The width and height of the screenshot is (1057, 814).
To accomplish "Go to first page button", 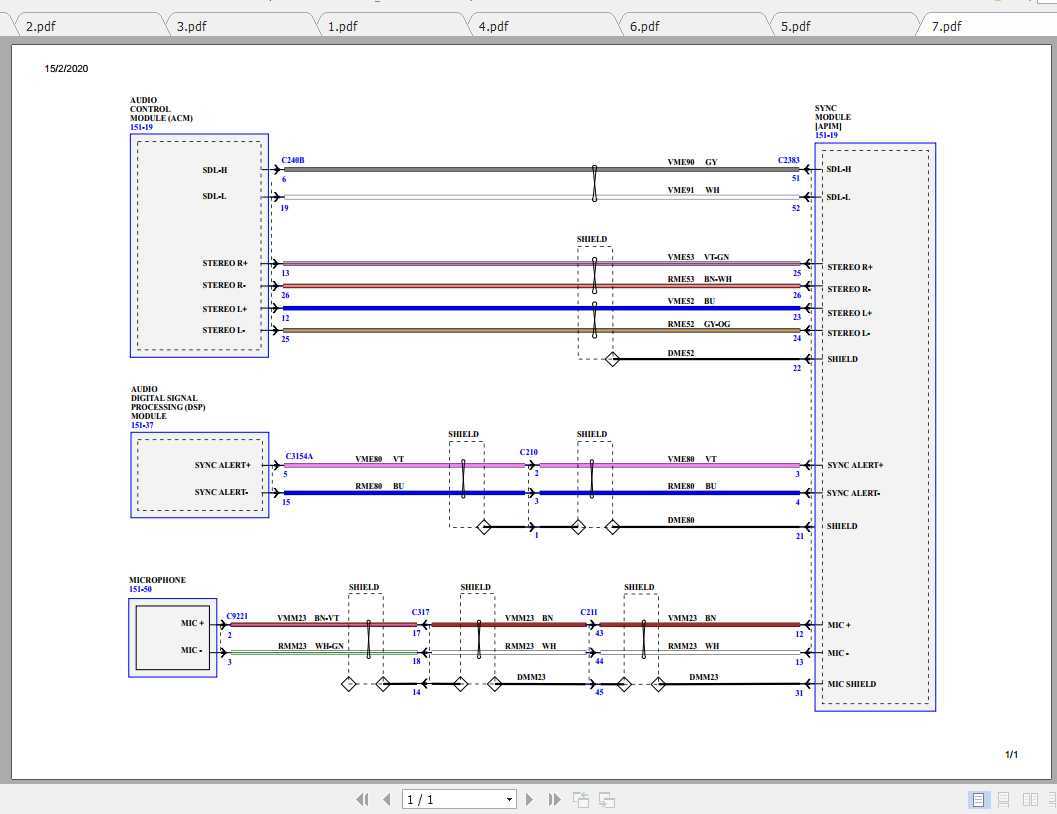I will tap(362, 799).
